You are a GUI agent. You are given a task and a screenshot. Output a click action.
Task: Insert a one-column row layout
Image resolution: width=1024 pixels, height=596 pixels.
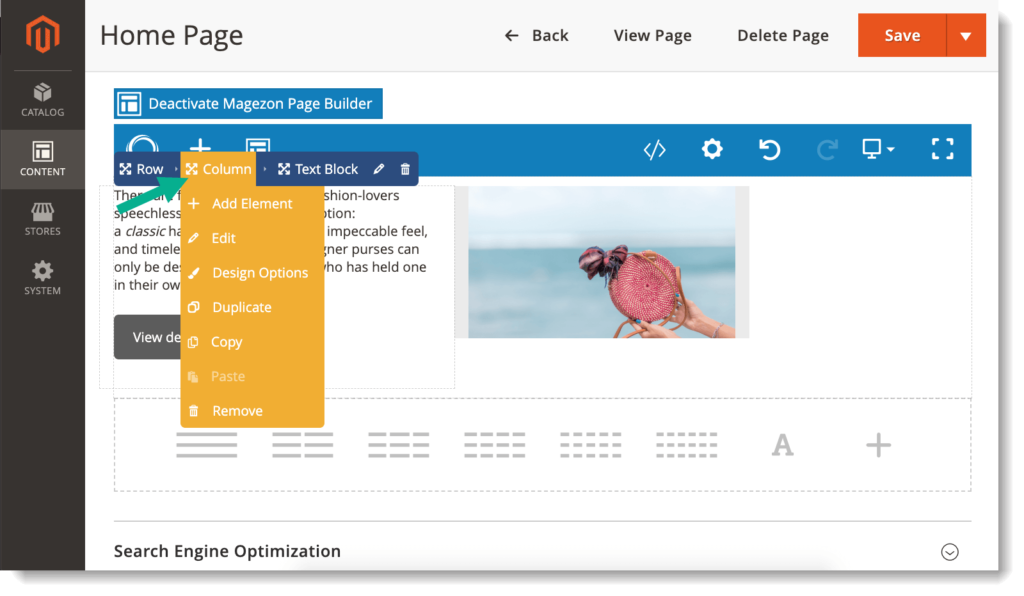[x=206, y=445]
